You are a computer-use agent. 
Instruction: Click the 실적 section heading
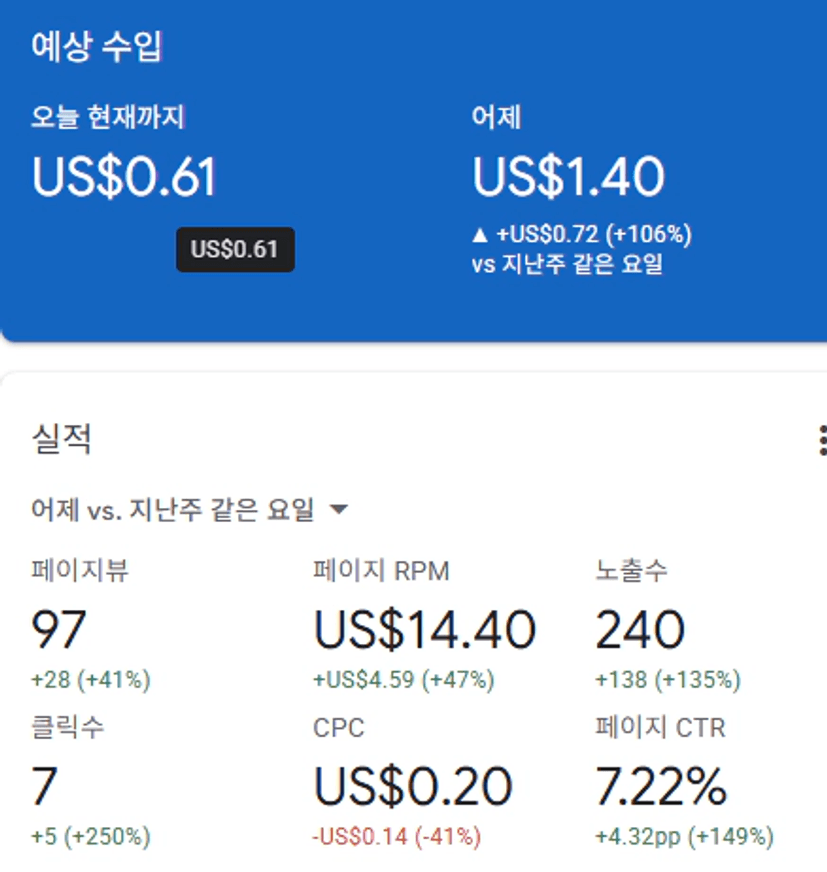(x=62, y=439)
